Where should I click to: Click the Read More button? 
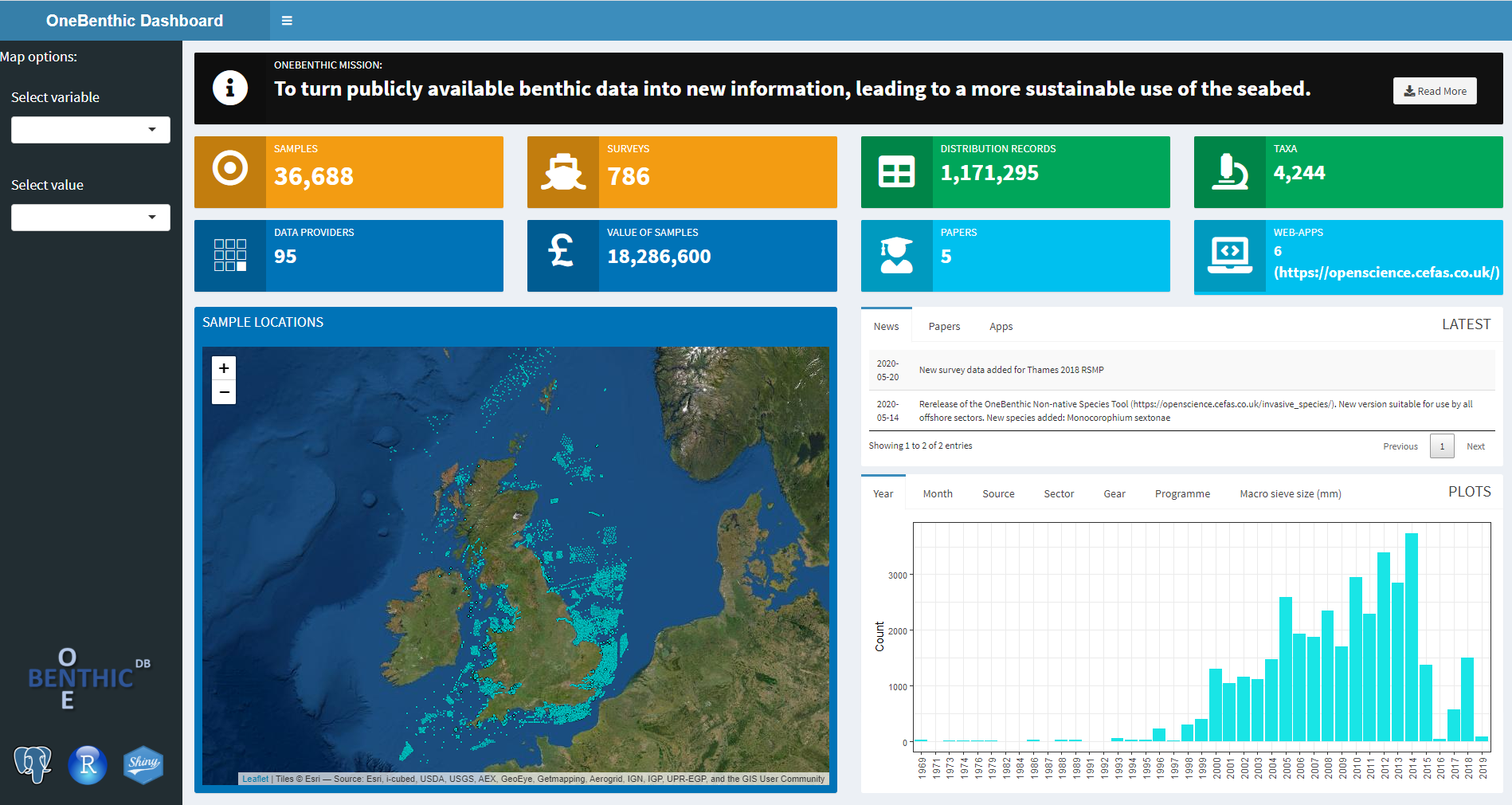[x=1435, y=91]
